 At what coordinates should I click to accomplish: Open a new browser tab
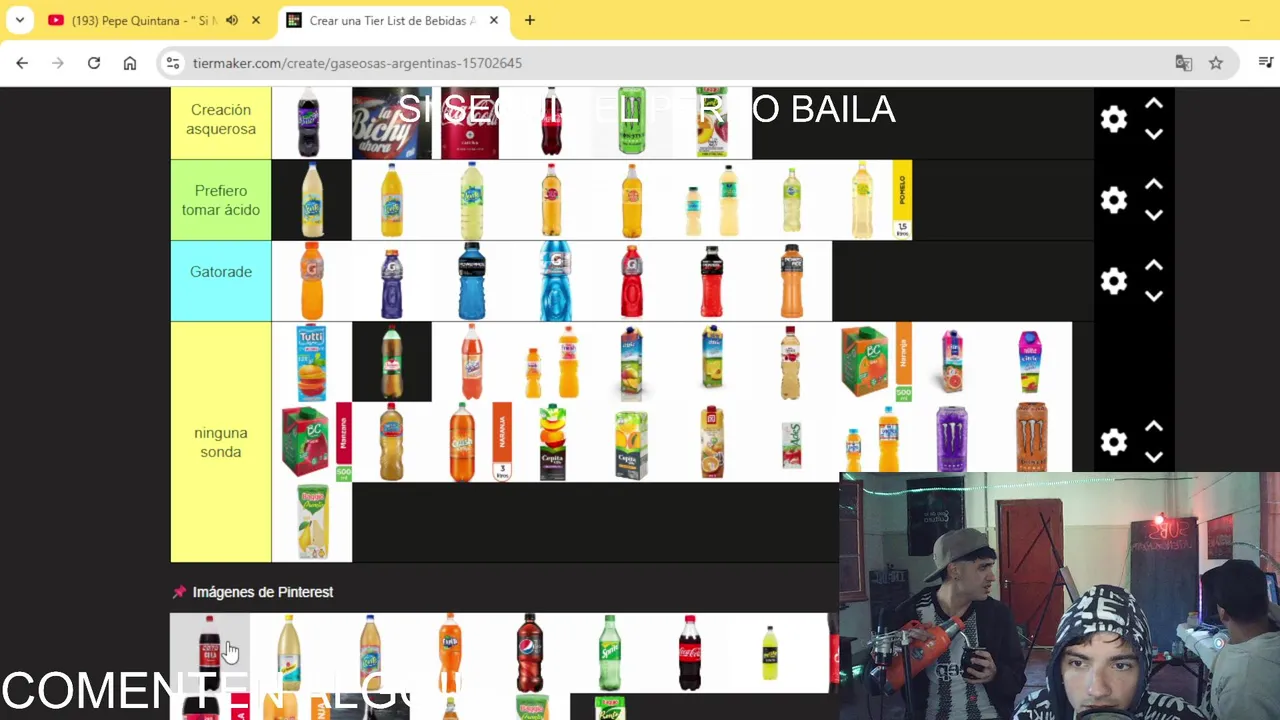530,20
